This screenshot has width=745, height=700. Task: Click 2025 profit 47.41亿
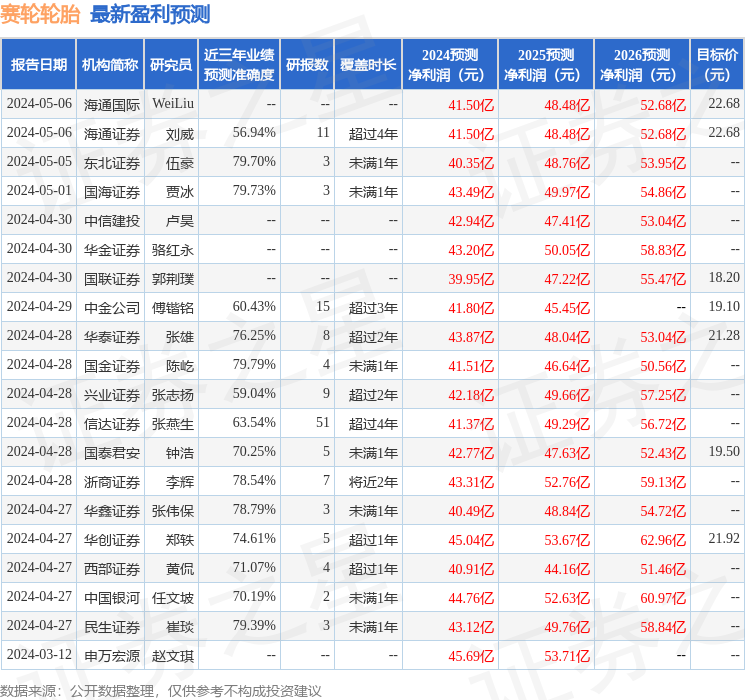[567, 221]
